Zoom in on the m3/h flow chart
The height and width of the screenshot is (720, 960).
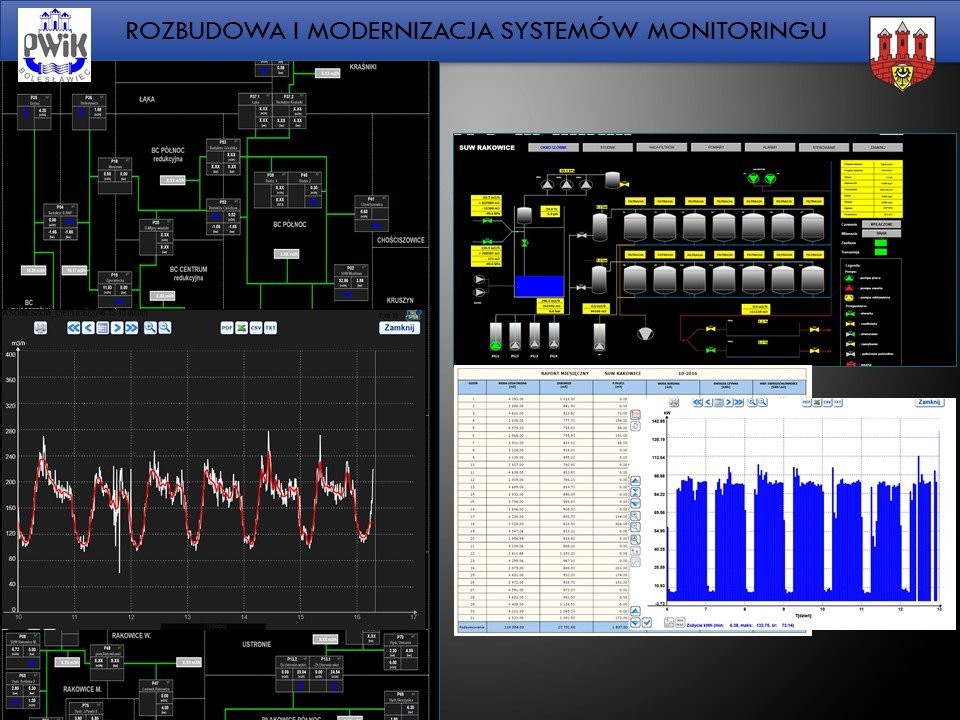click(x=150, y=328)
